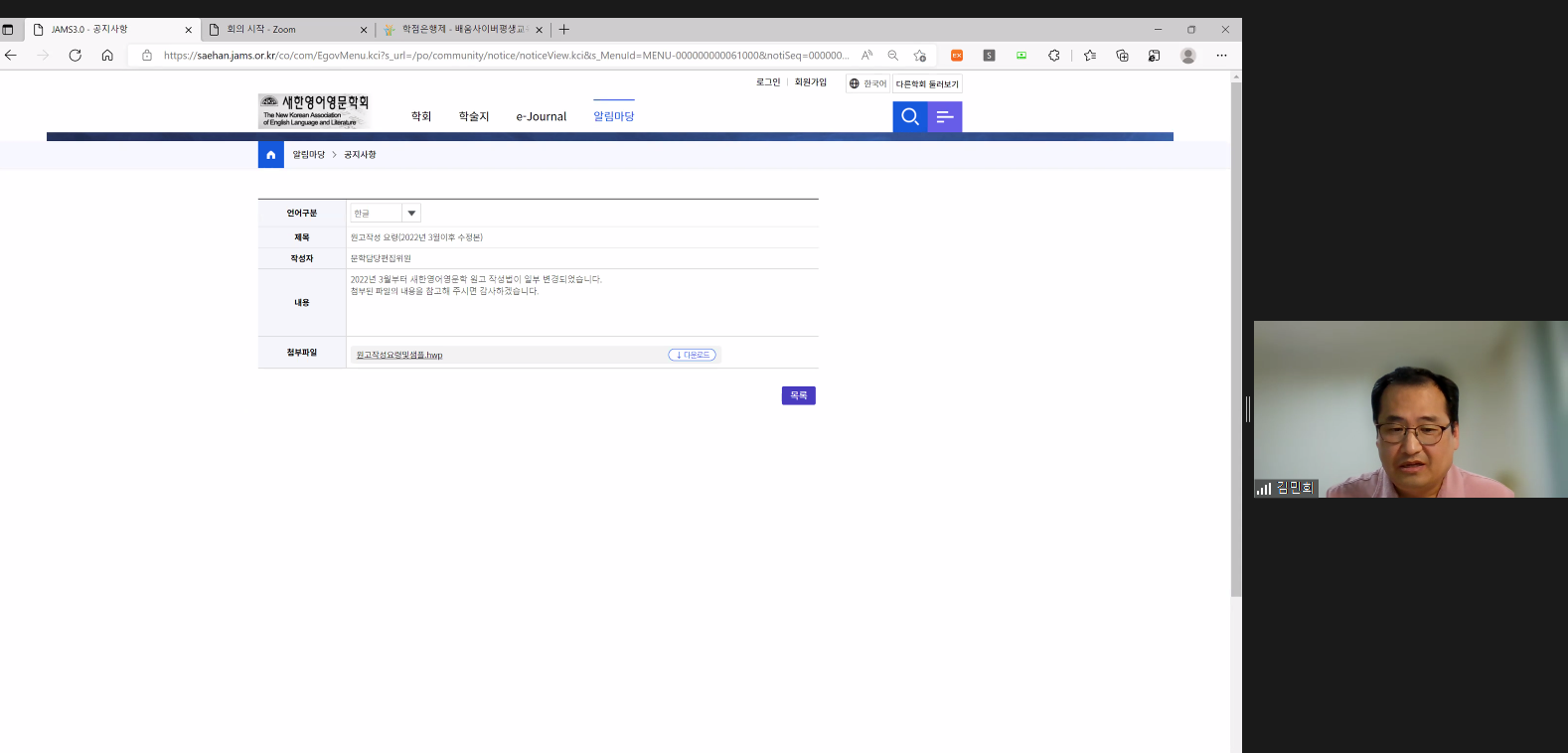Click the Edge collections icon
The height and width of the screenshot is (753, 1568).
pos(1122,56)
